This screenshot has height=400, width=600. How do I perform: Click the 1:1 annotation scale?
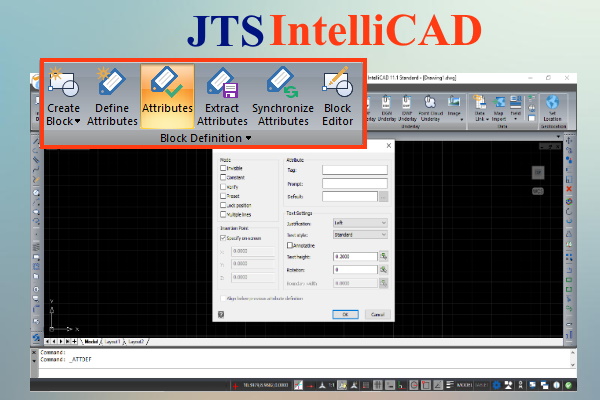pyautogui.click(x=331, y=385)
